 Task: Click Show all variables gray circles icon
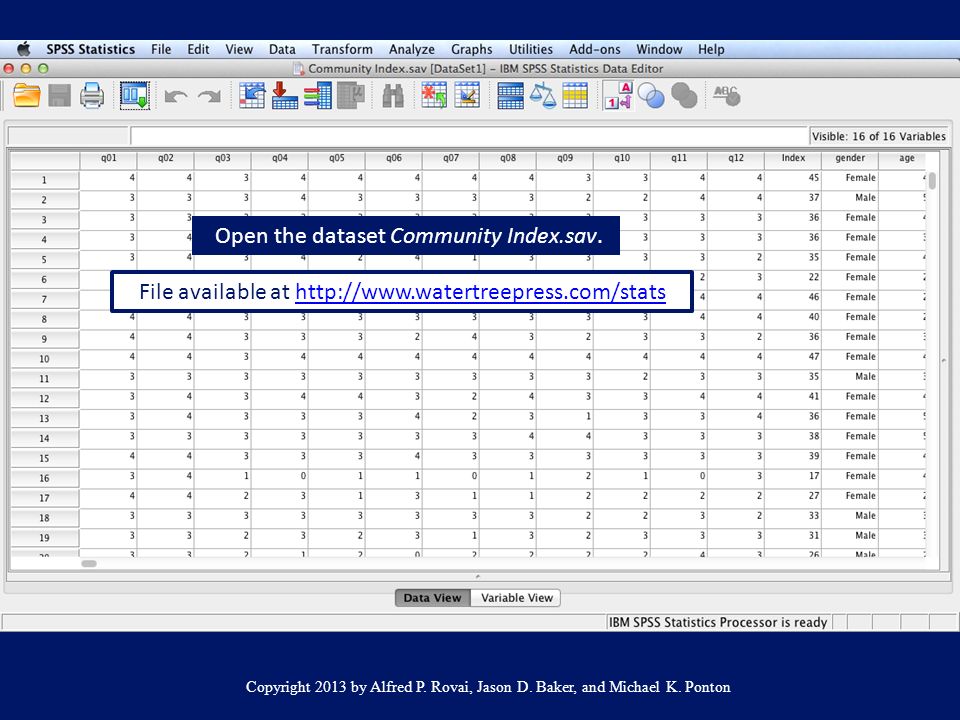684,96
